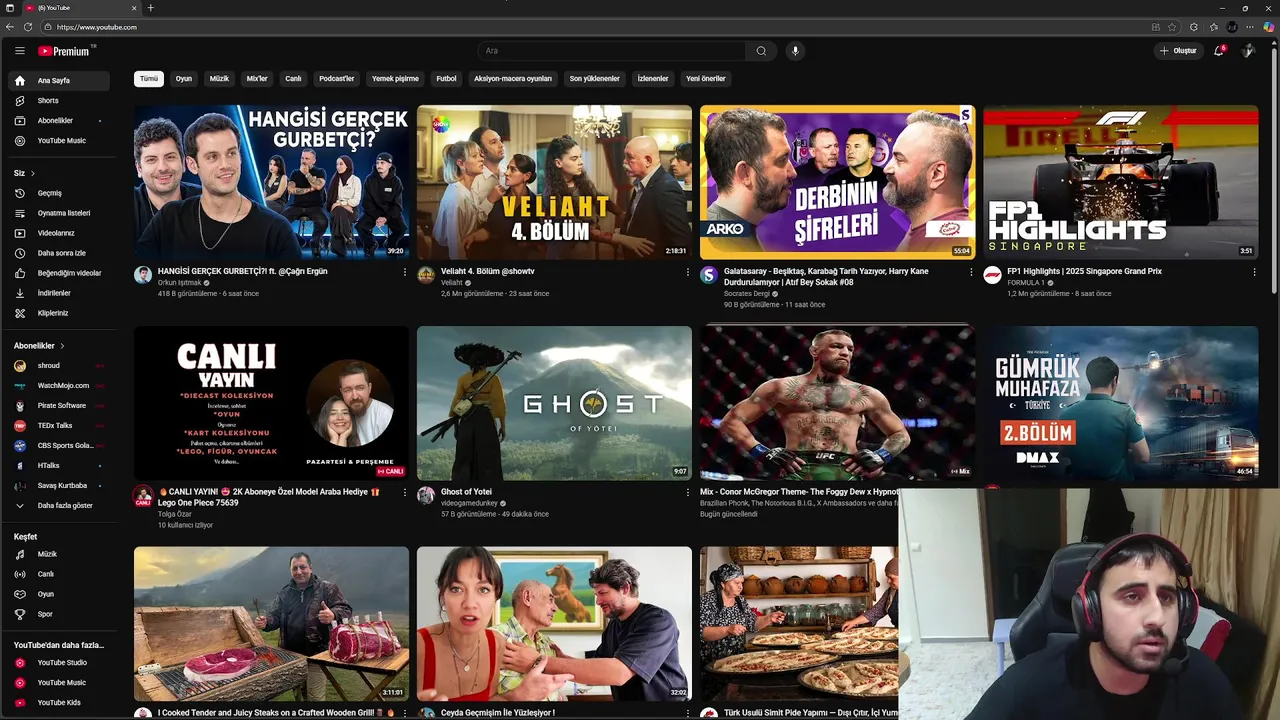
Task: Open a new browser tab
Action: point(150,8)
